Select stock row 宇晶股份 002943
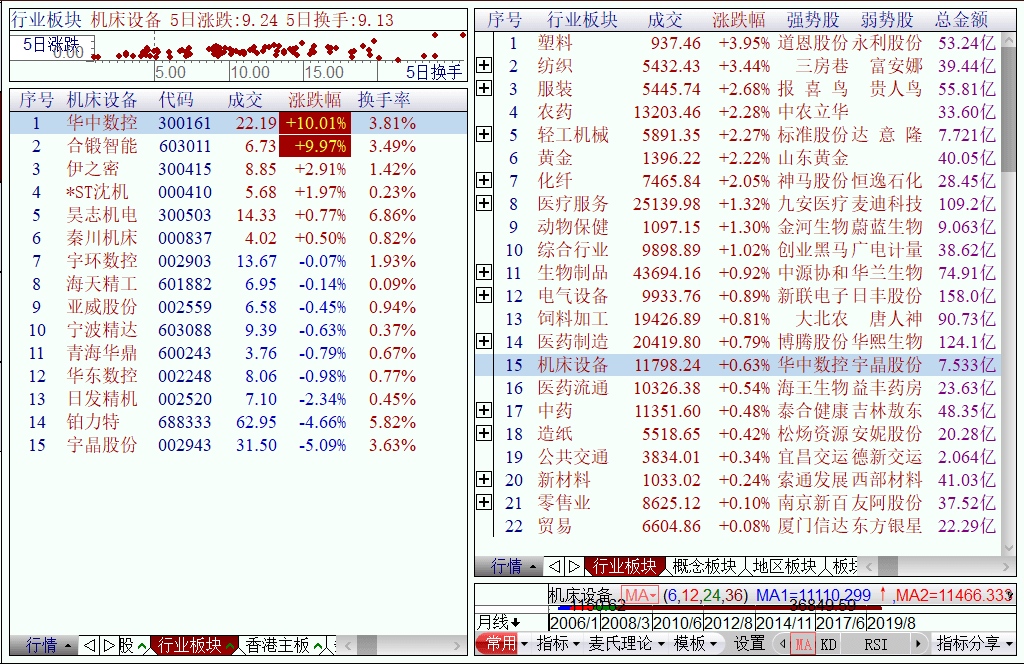This screenshot has width=1024, height=664. coord(238,445)
